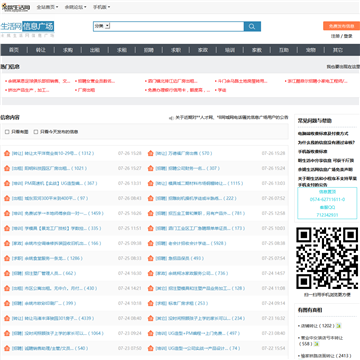Click house icon of listing with count 367

[x=7, y=183]
